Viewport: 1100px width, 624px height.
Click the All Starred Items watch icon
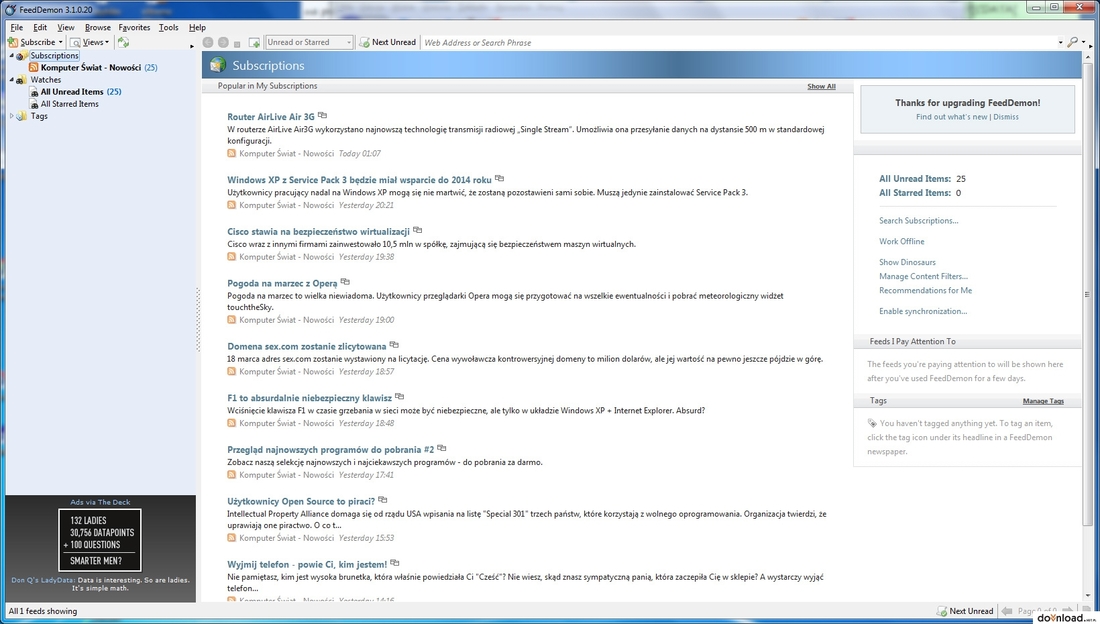click(34, 104)
